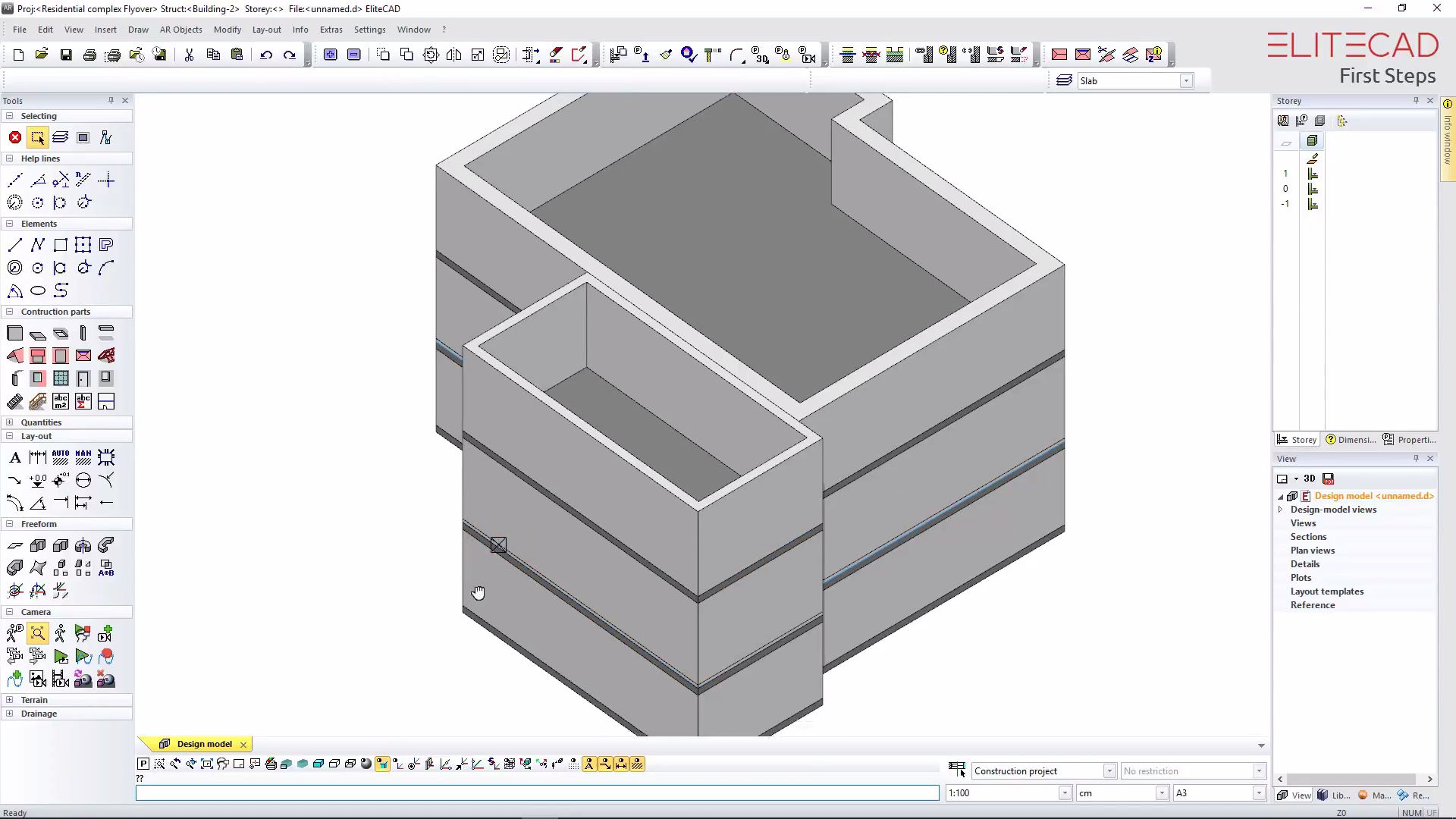
Task: Expand Design-model views tree node
Action: coord(1281,510)
